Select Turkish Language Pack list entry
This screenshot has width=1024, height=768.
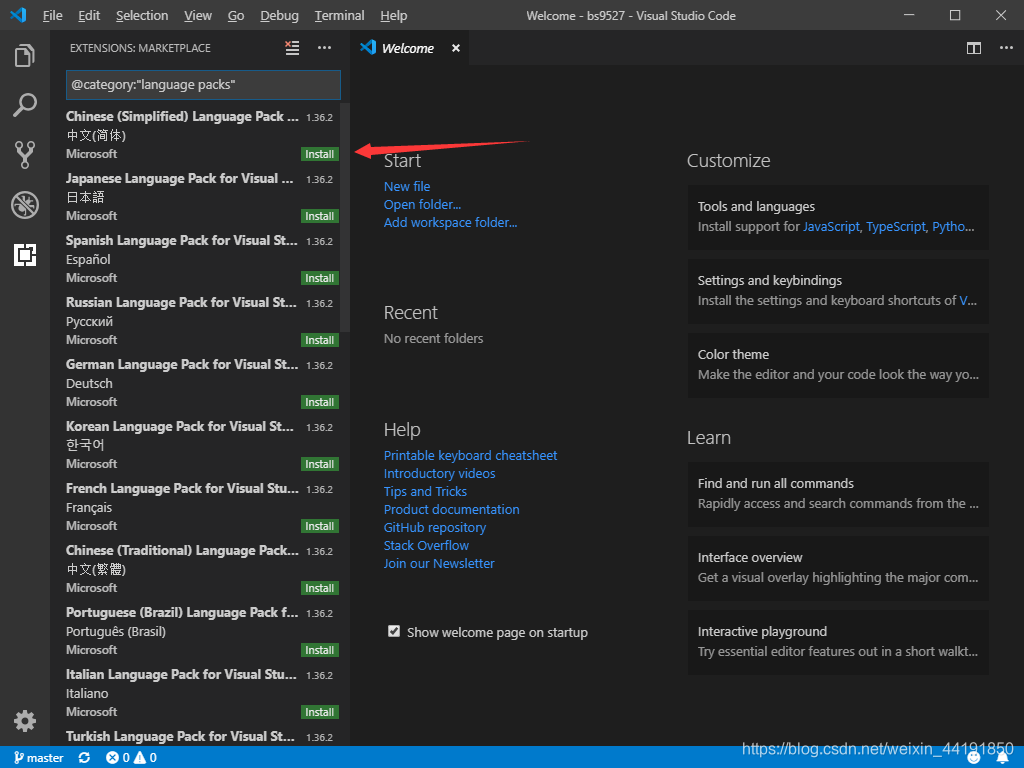[202, 737]
